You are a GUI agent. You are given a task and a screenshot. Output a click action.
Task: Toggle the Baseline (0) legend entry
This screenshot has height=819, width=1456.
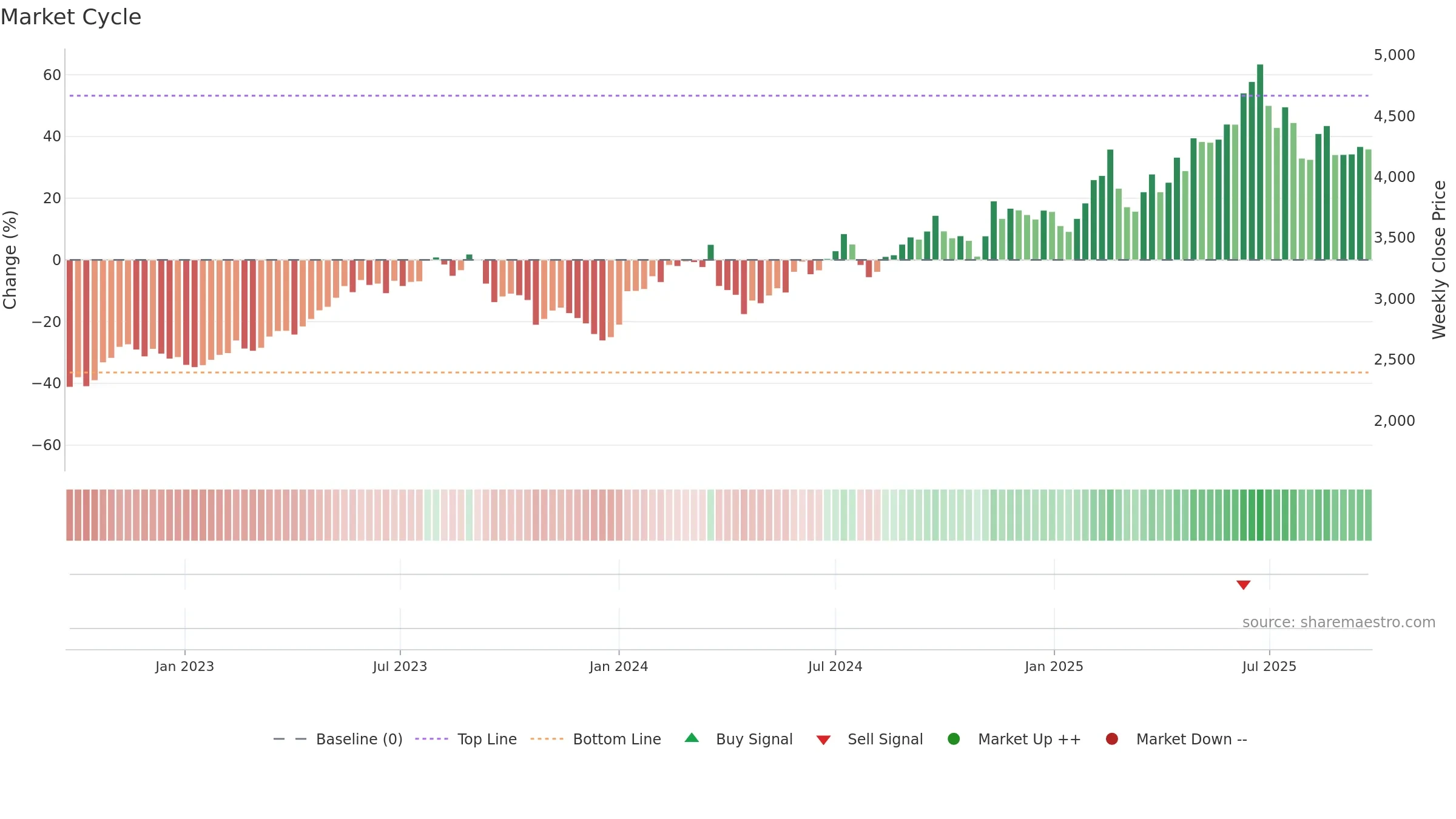pyautogui.click(x=338, y=740)
